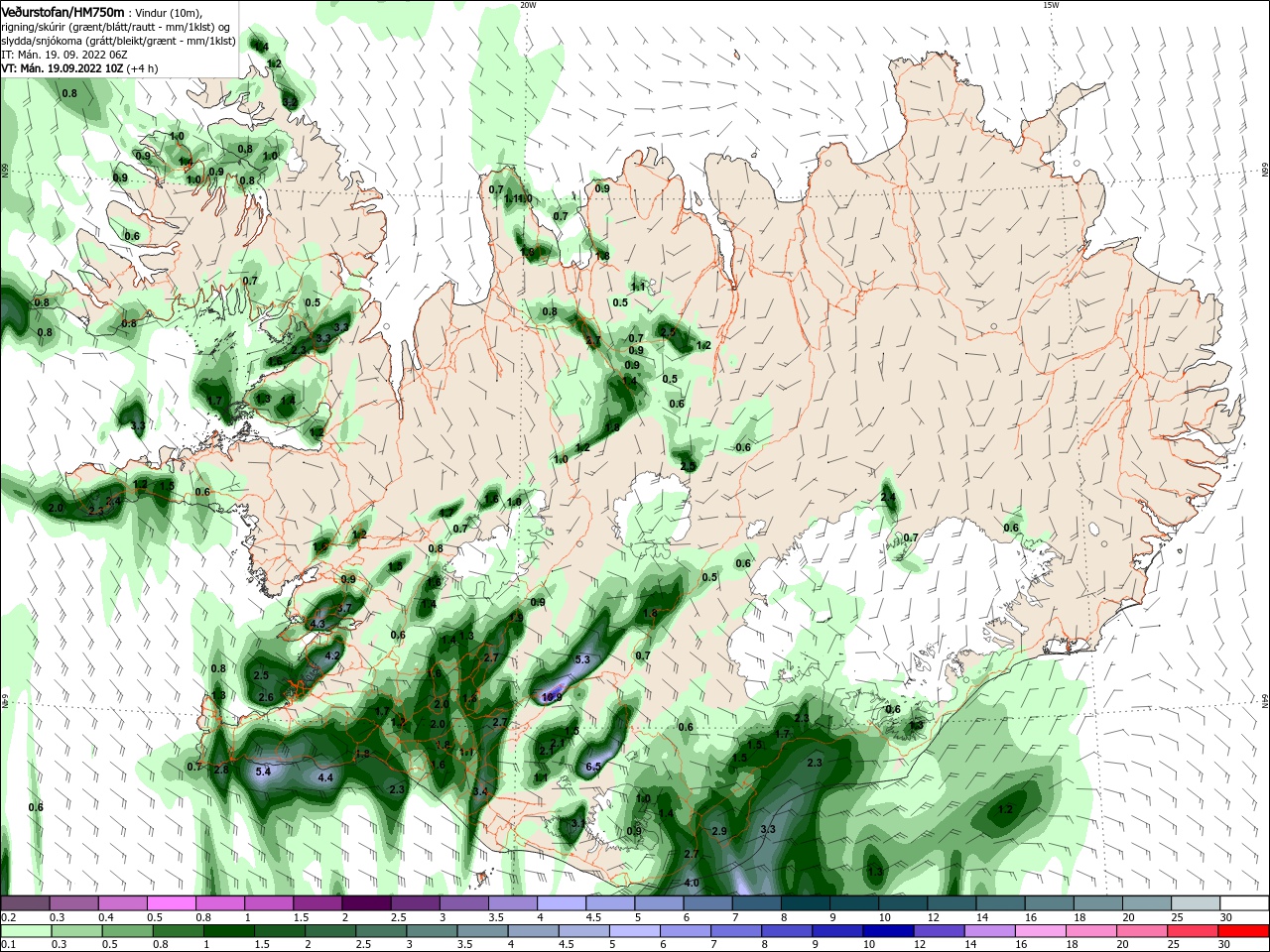This screenshot has height=952, width=1270.
Task: Click the 4.3 precipitation value
Action: [318, 624]
